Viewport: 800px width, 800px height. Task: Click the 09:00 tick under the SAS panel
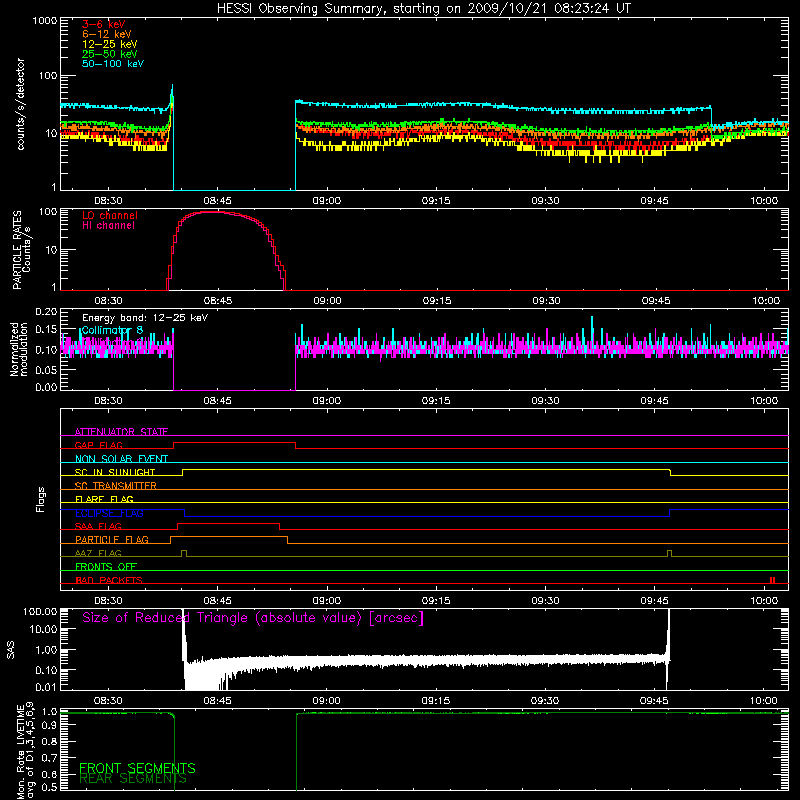pyautogui.click(x=326, y=701)
